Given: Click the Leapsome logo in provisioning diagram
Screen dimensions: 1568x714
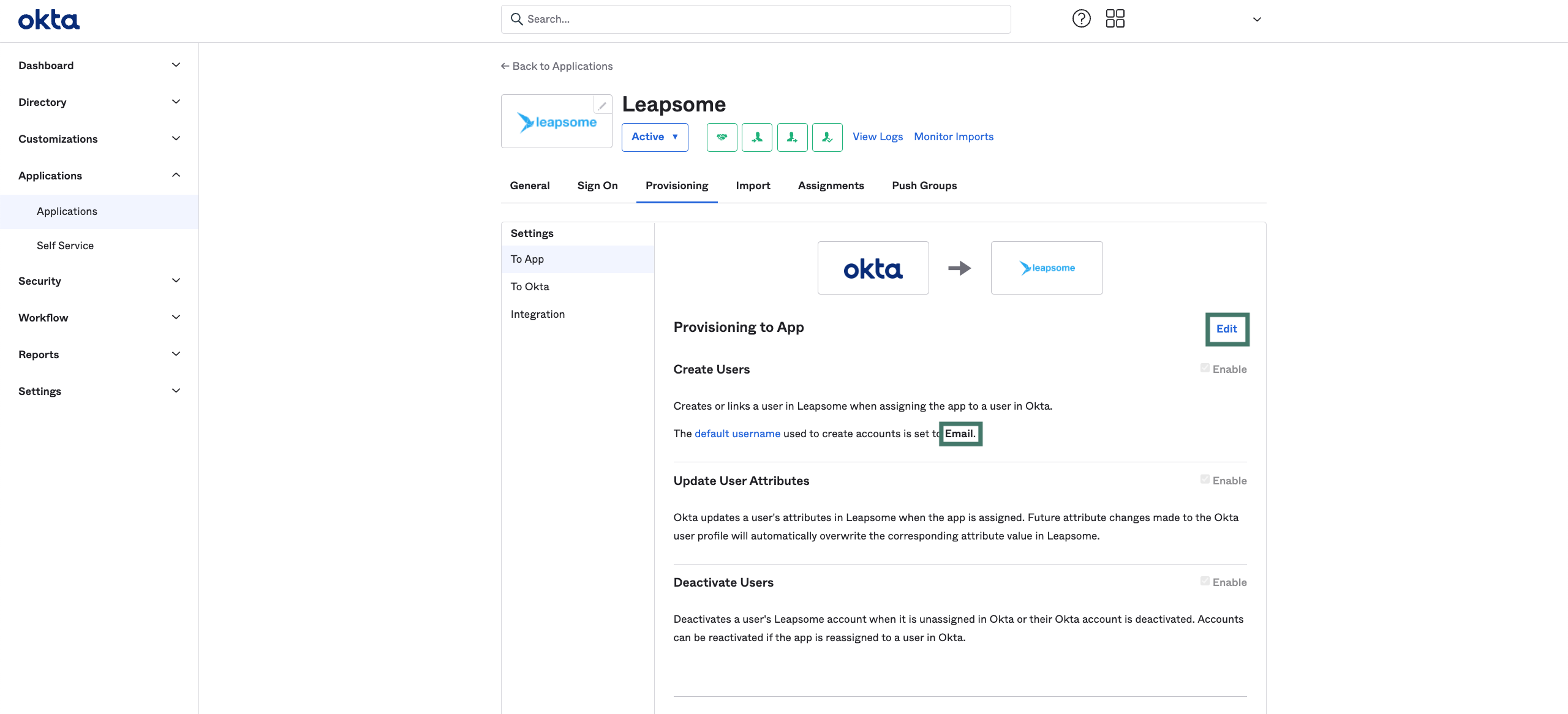Looking at the screenshot, I should pos(1047,268).
